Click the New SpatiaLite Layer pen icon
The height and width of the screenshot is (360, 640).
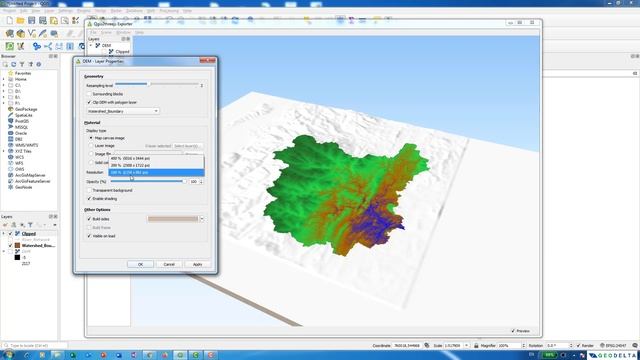tap(42, 33)
